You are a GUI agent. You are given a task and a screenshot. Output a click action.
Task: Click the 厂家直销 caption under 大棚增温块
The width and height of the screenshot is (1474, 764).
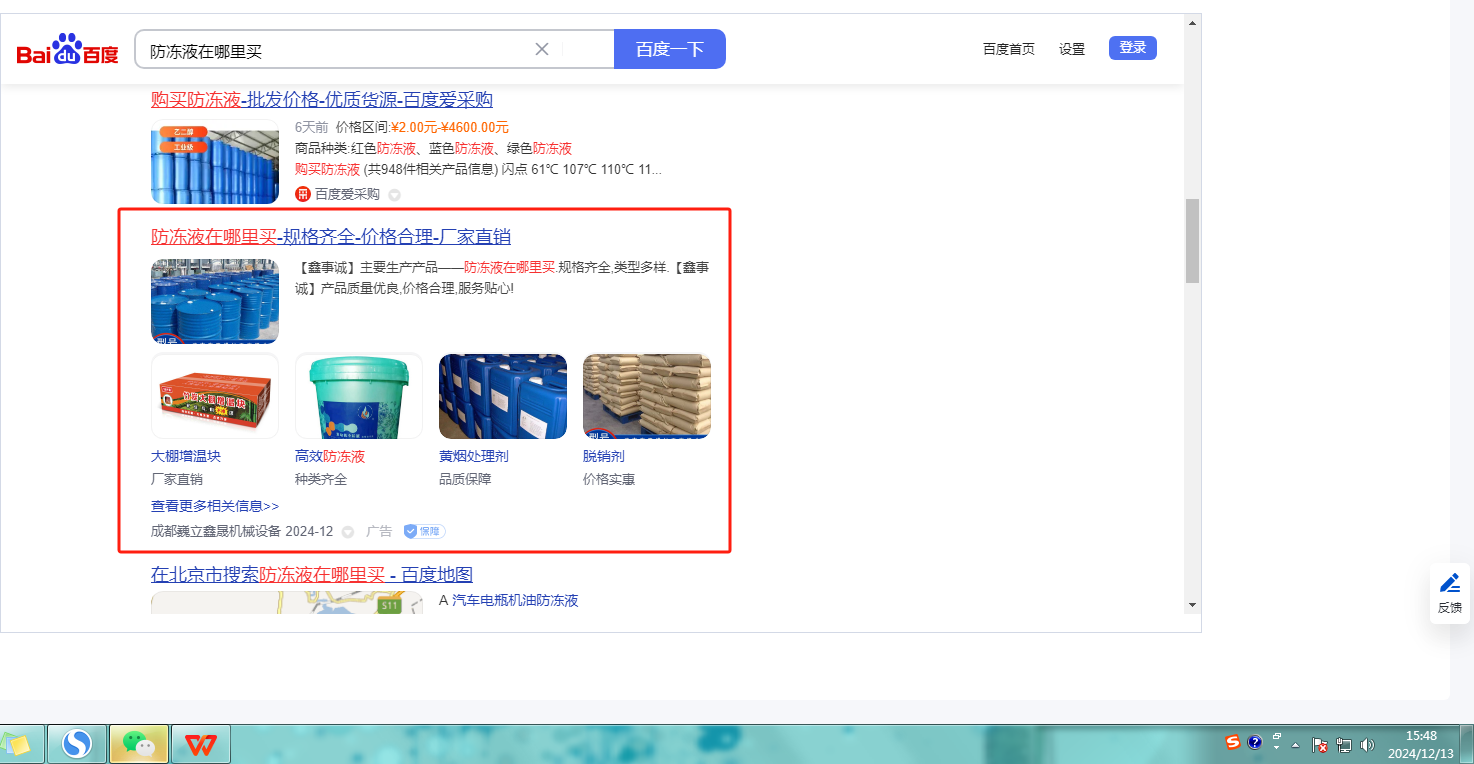[x=177, y=480]
